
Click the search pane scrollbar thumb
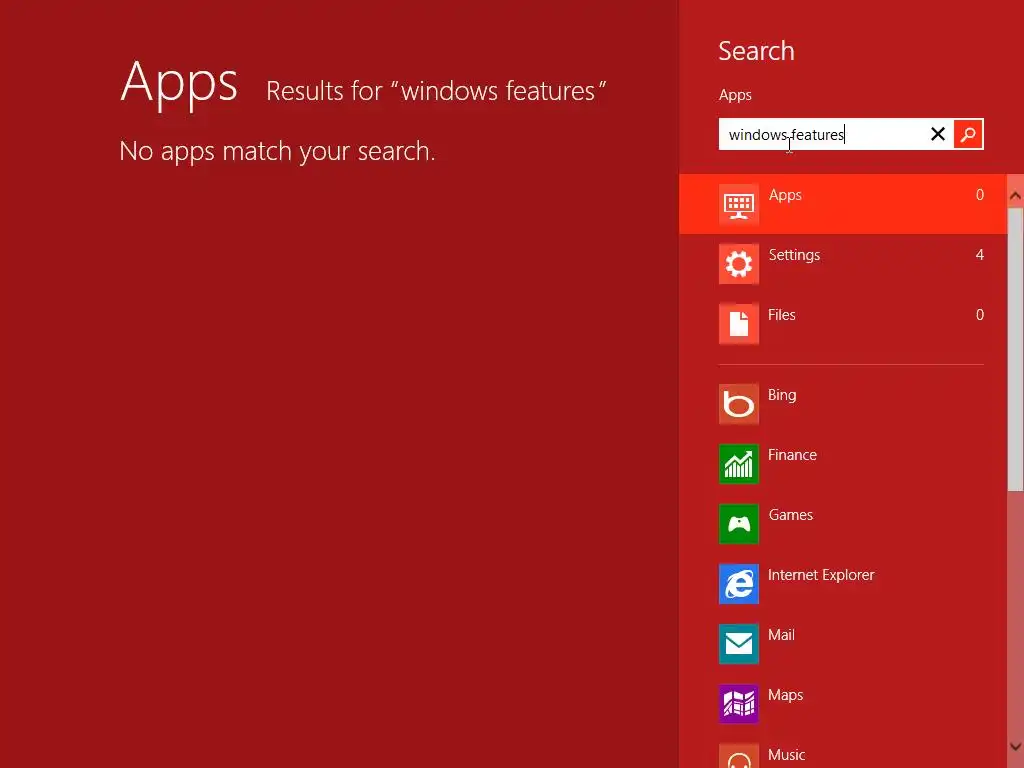tap(1015, 349)
